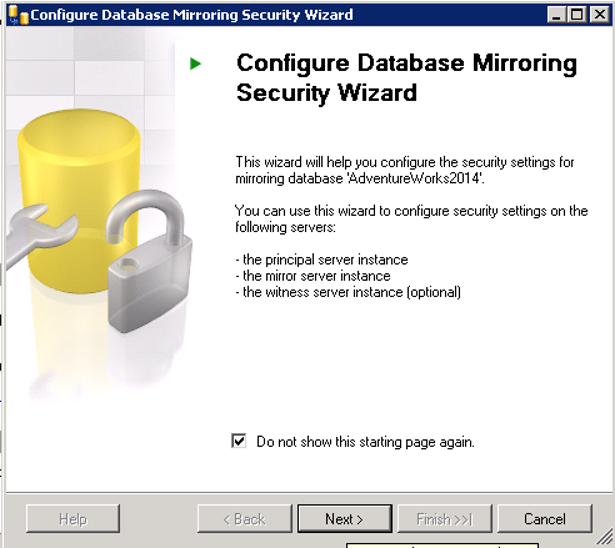Click the green arrow beside the wizard heading

click(x=195, y=64)
